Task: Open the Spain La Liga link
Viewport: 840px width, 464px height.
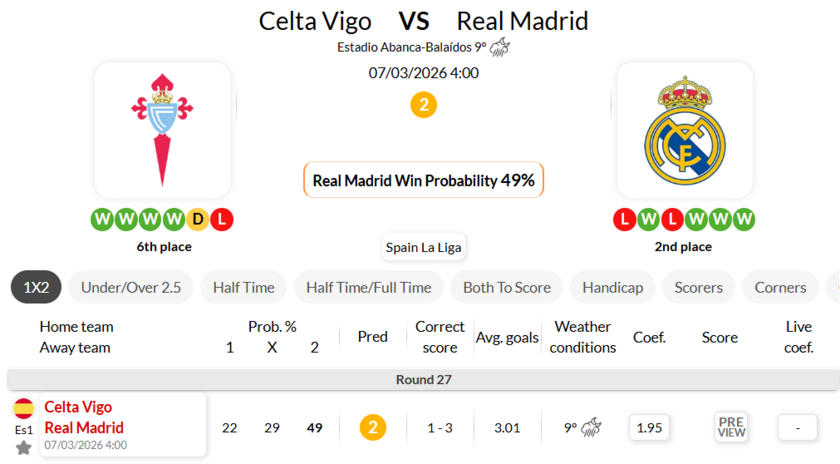Action: (423, 247)
